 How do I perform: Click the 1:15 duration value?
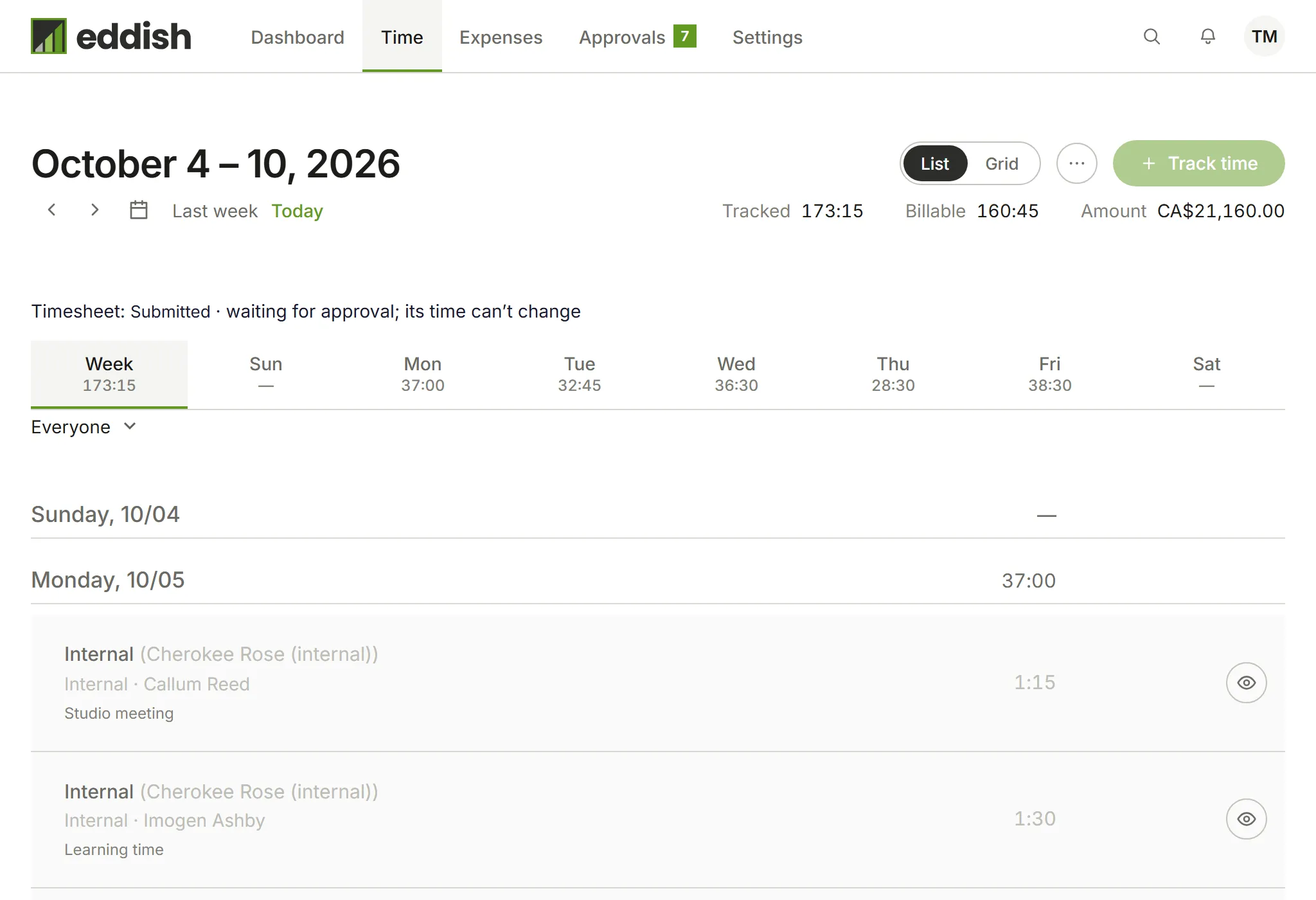(1035, 682)
